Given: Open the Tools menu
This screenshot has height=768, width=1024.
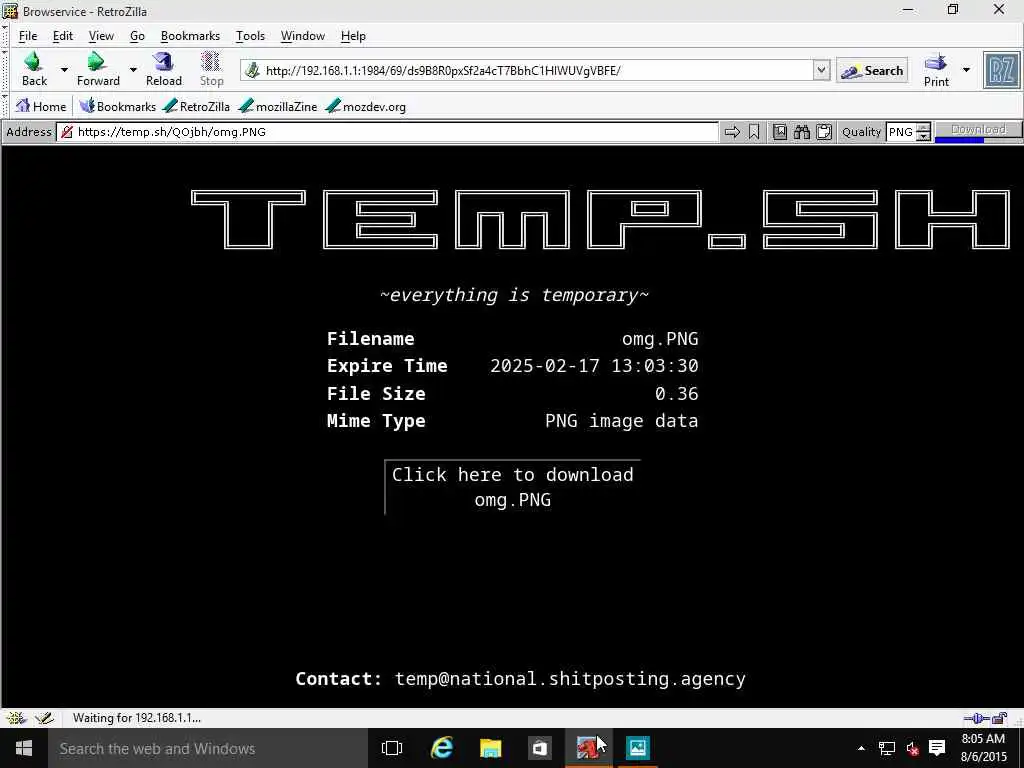Looking at the screenshot, I should 250,36.
